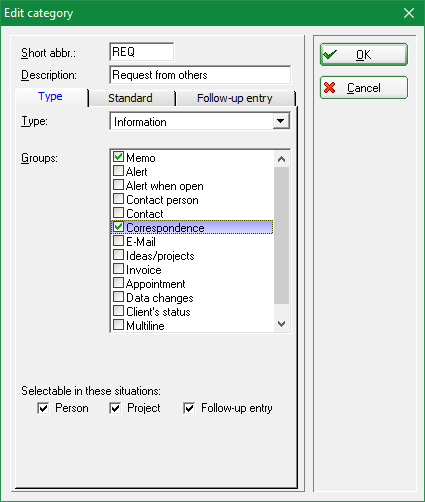
Task: Click the green checkmark icon on OK
Action: [330, 54]
